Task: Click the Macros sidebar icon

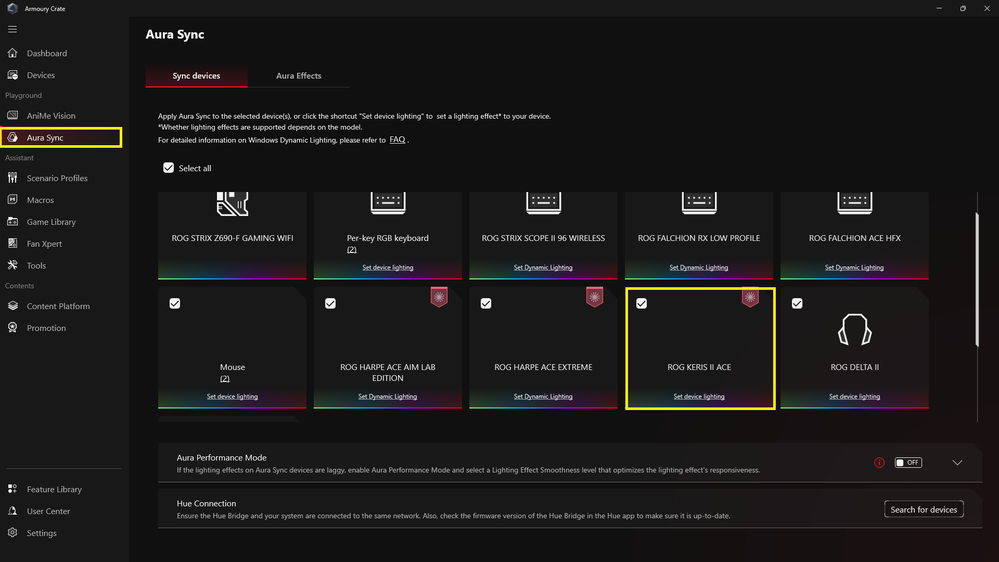Action: (12, 199)
